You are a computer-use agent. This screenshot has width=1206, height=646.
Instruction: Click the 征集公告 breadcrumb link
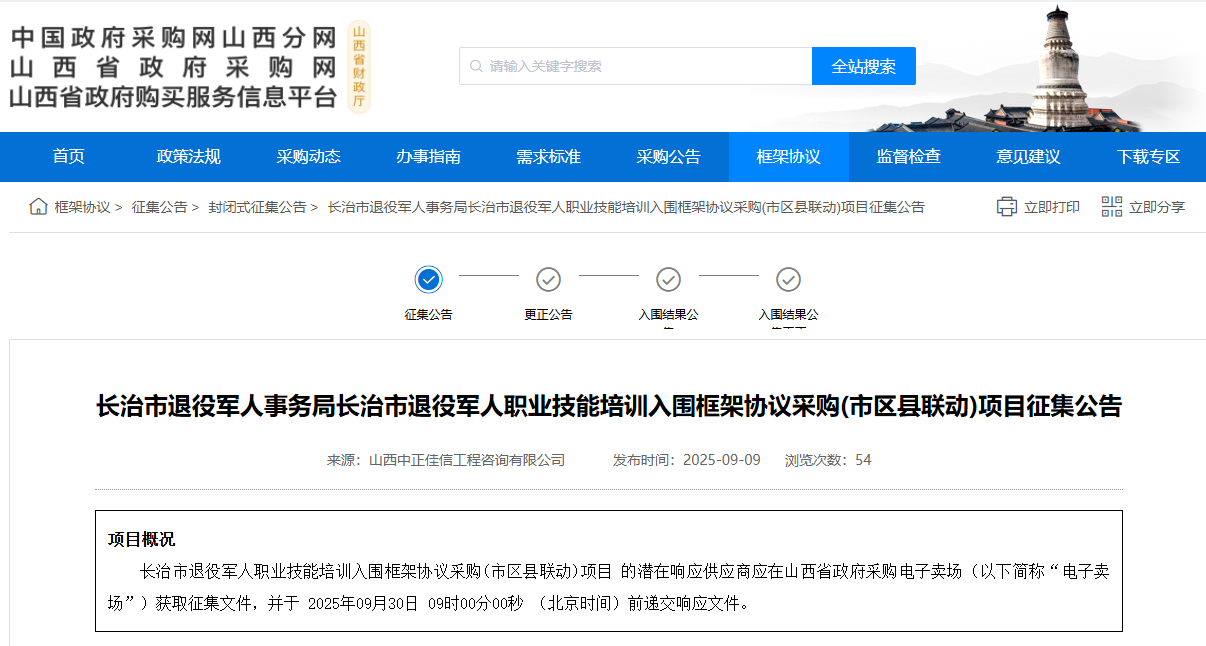point(159,207)
